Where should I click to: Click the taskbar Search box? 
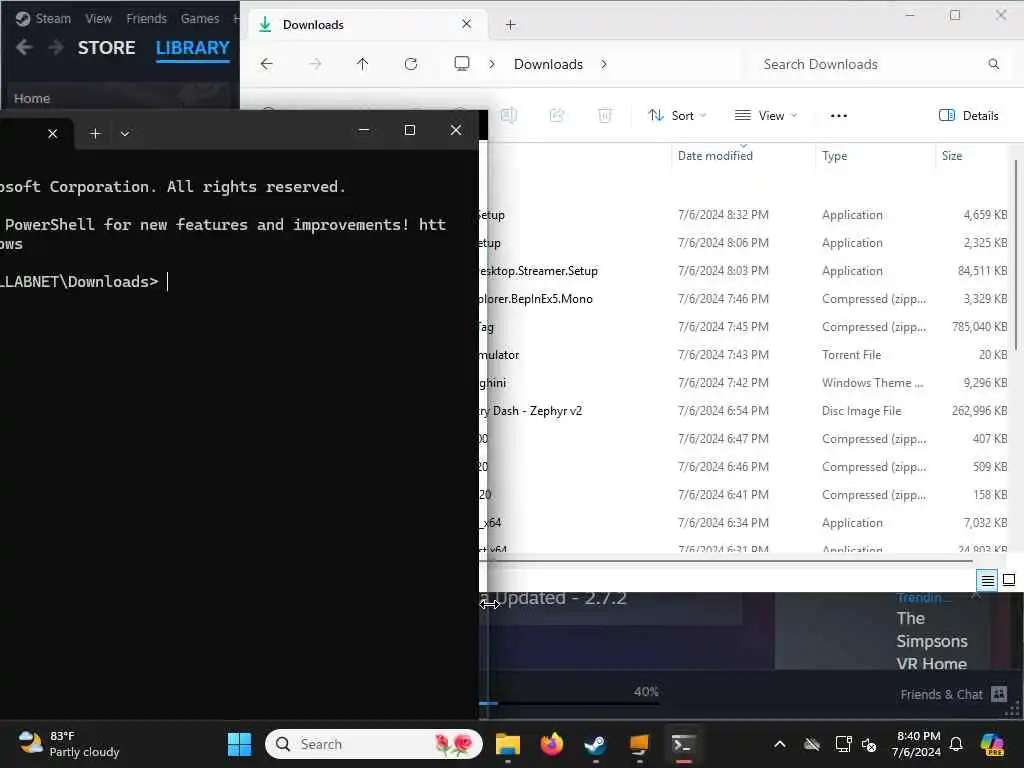374,744
